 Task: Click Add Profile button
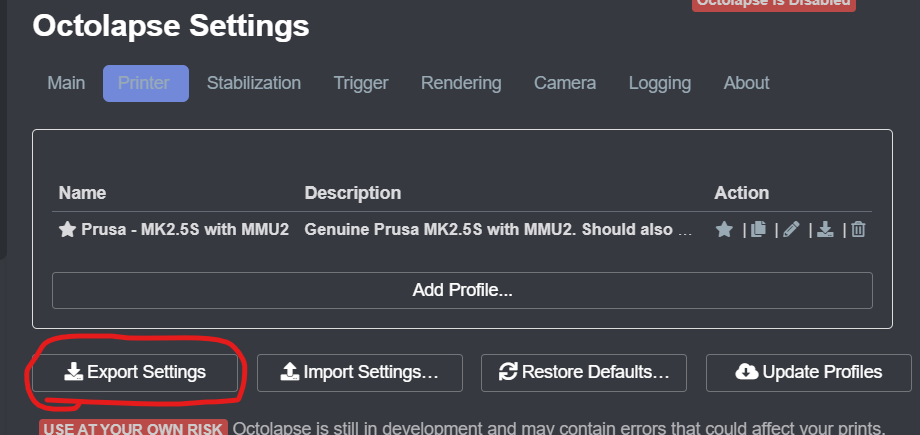462,291
